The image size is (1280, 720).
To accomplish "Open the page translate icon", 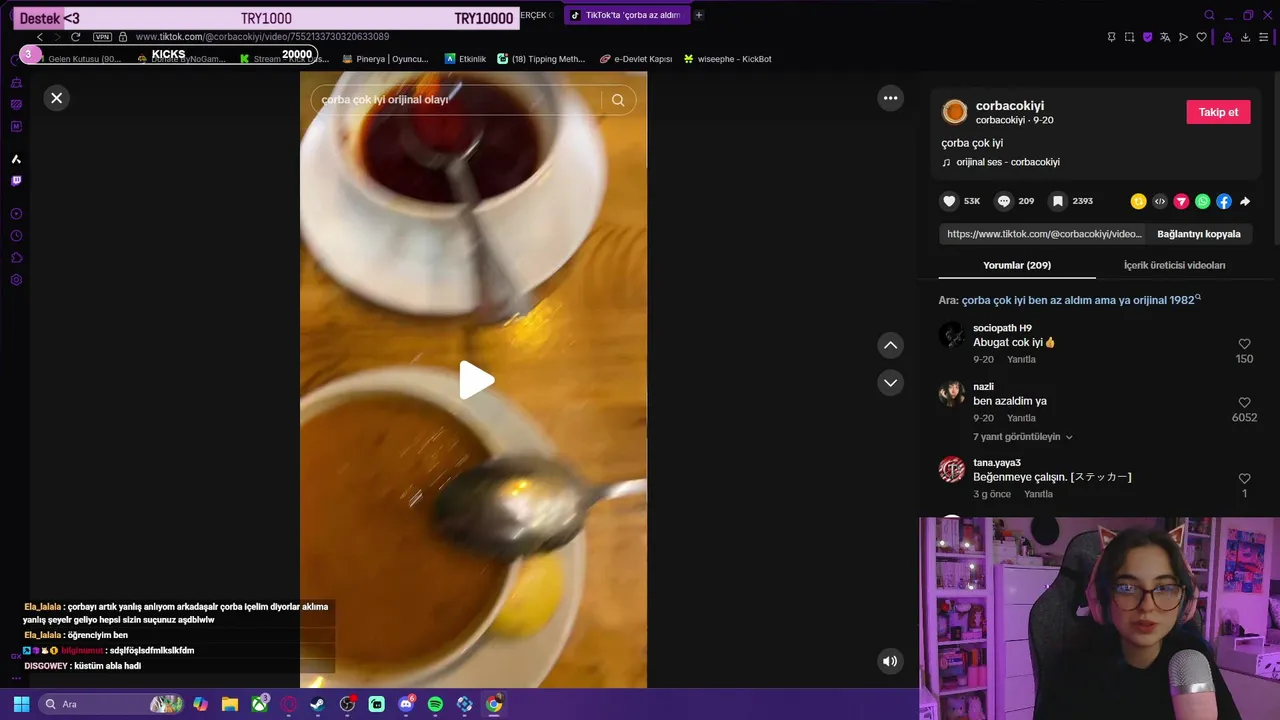I will coord(1165,37).
